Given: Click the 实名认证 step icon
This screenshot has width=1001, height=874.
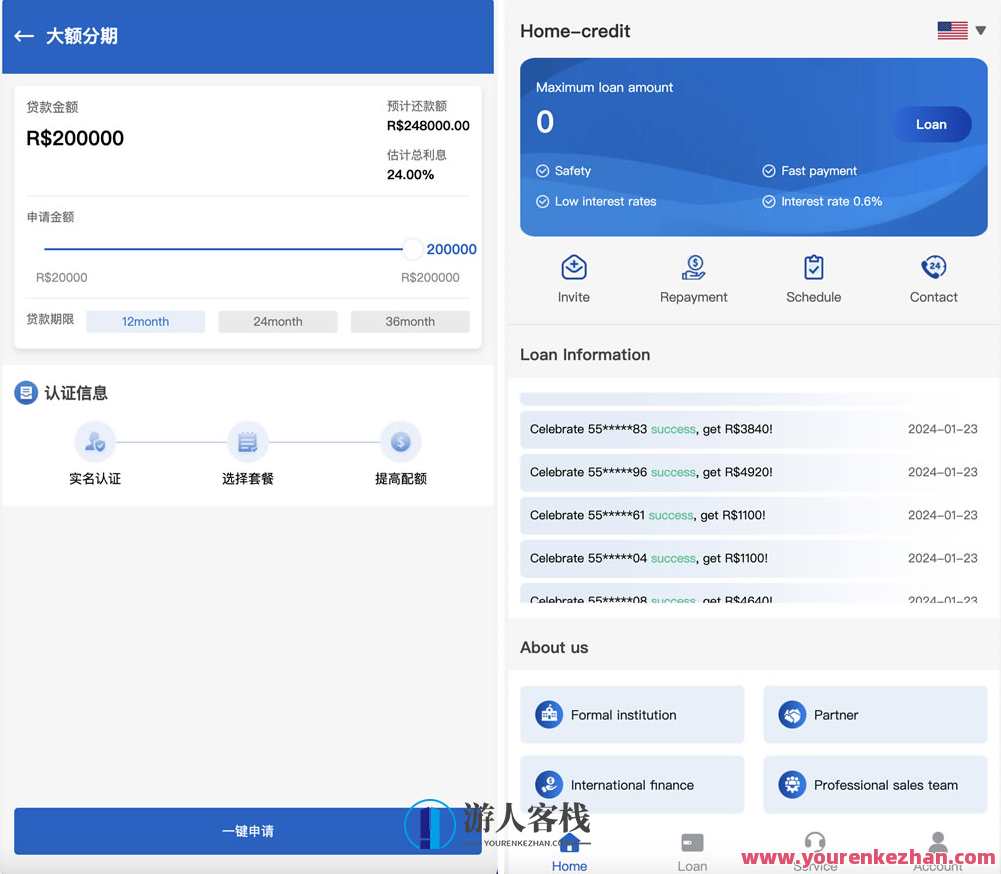Looking at the screenshot, I should [x=95, y=442].
